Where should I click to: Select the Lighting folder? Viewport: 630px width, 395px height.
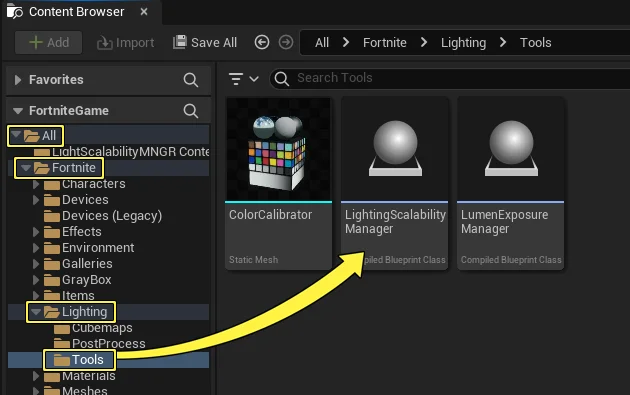pos(75,312)
